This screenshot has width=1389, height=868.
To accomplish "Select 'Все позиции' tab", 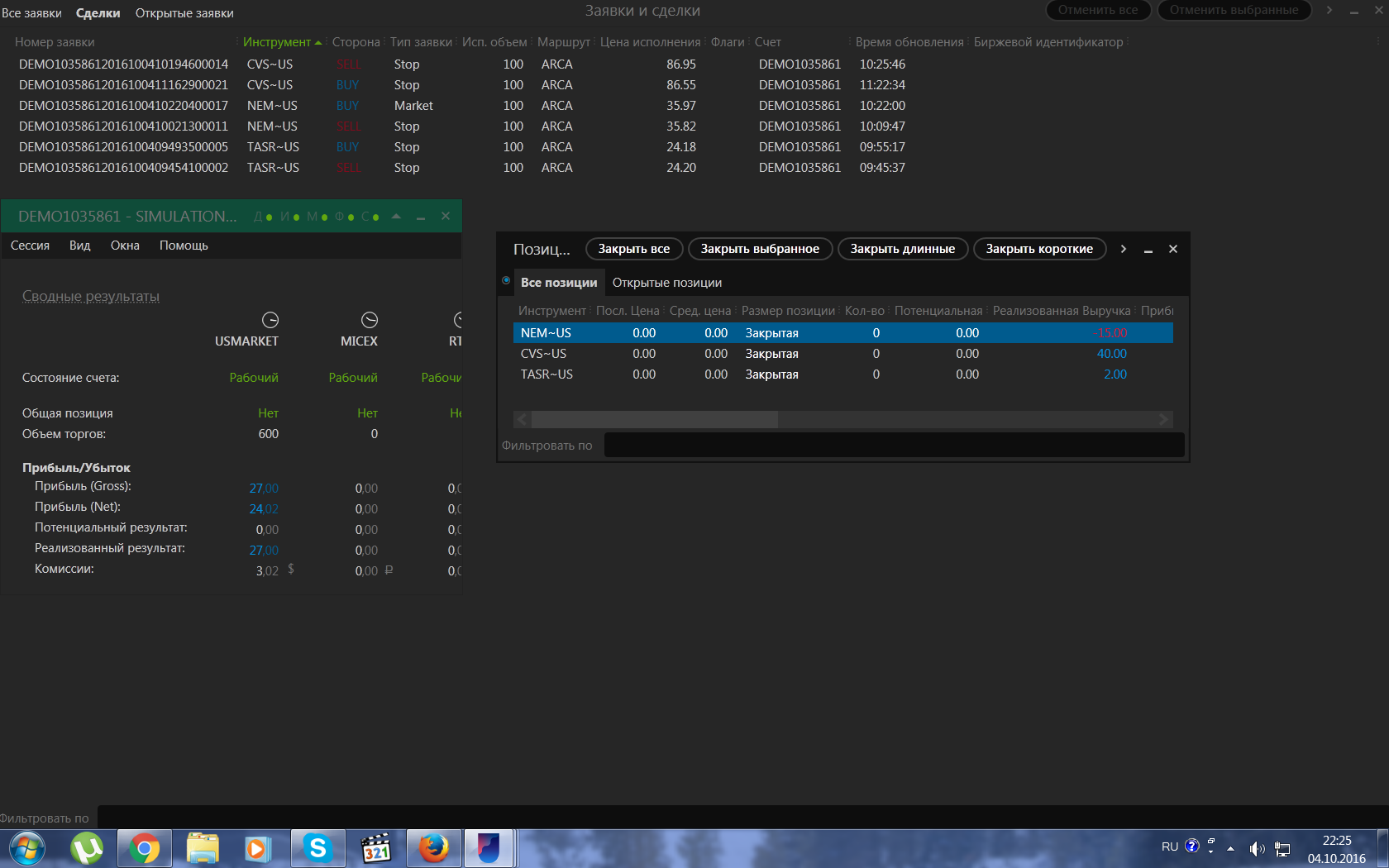I will click(x=559, y=283).
